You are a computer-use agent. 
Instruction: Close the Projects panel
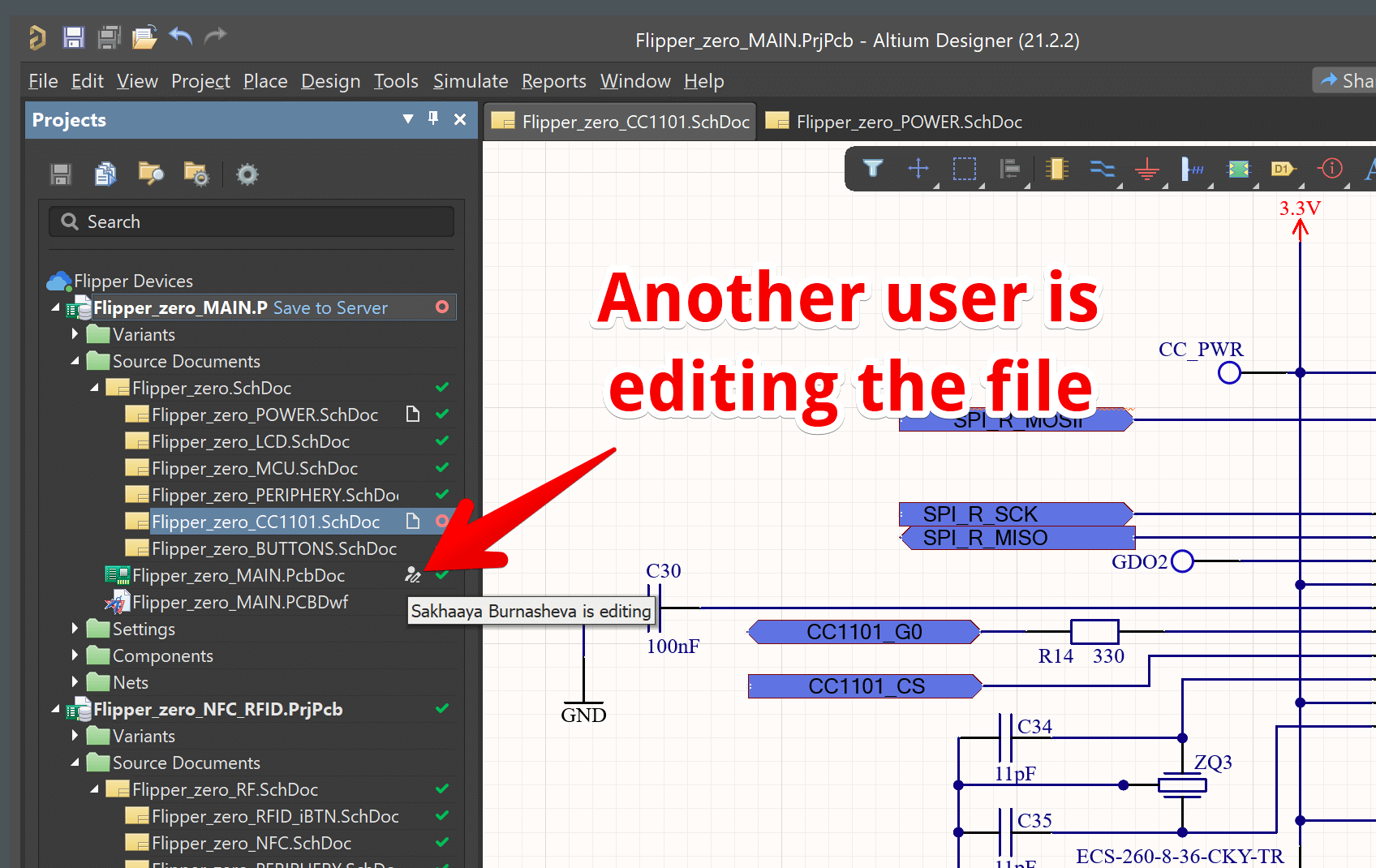[x=460, y=119]
